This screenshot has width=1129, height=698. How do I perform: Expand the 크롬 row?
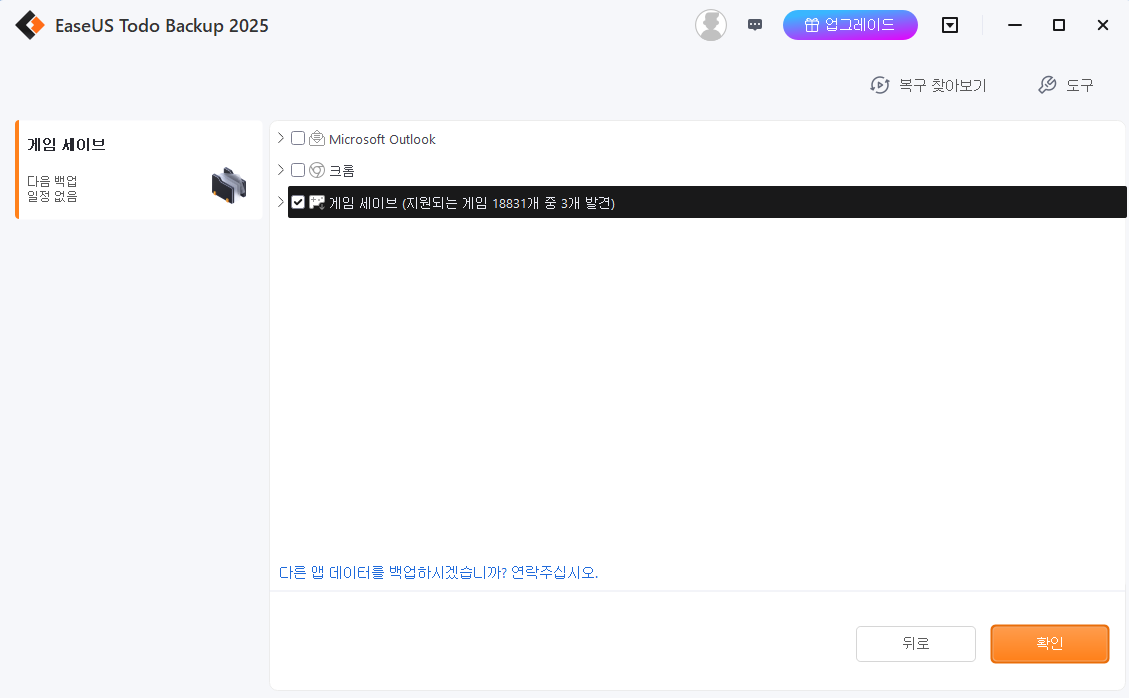pyautogui.click(x=281, y=170)
